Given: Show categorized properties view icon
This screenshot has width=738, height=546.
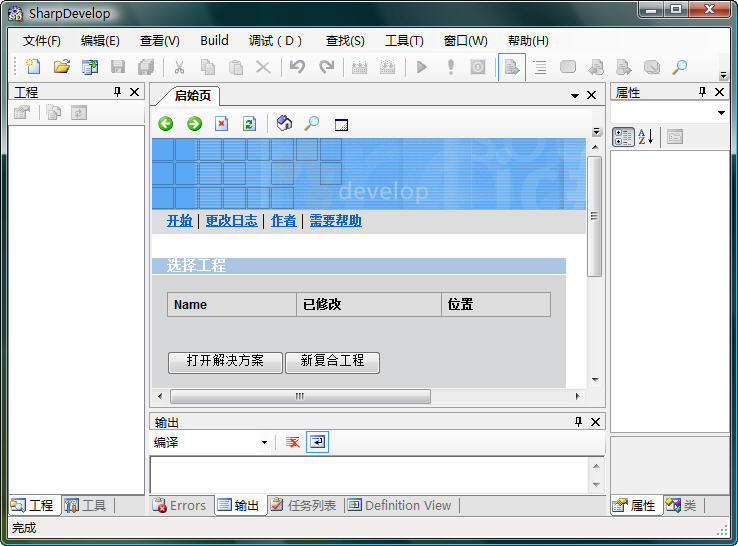Looking at the screenshot, I should click(x=623, y=137).
